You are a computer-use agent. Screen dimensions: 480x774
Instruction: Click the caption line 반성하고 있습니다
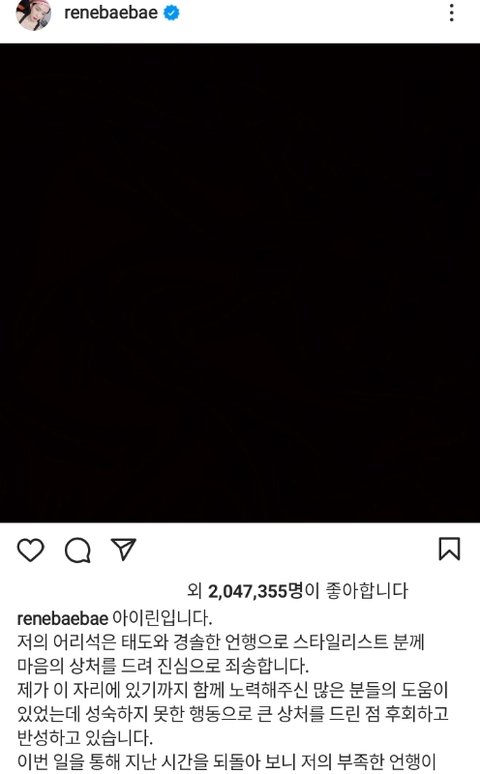click(85, 738)
